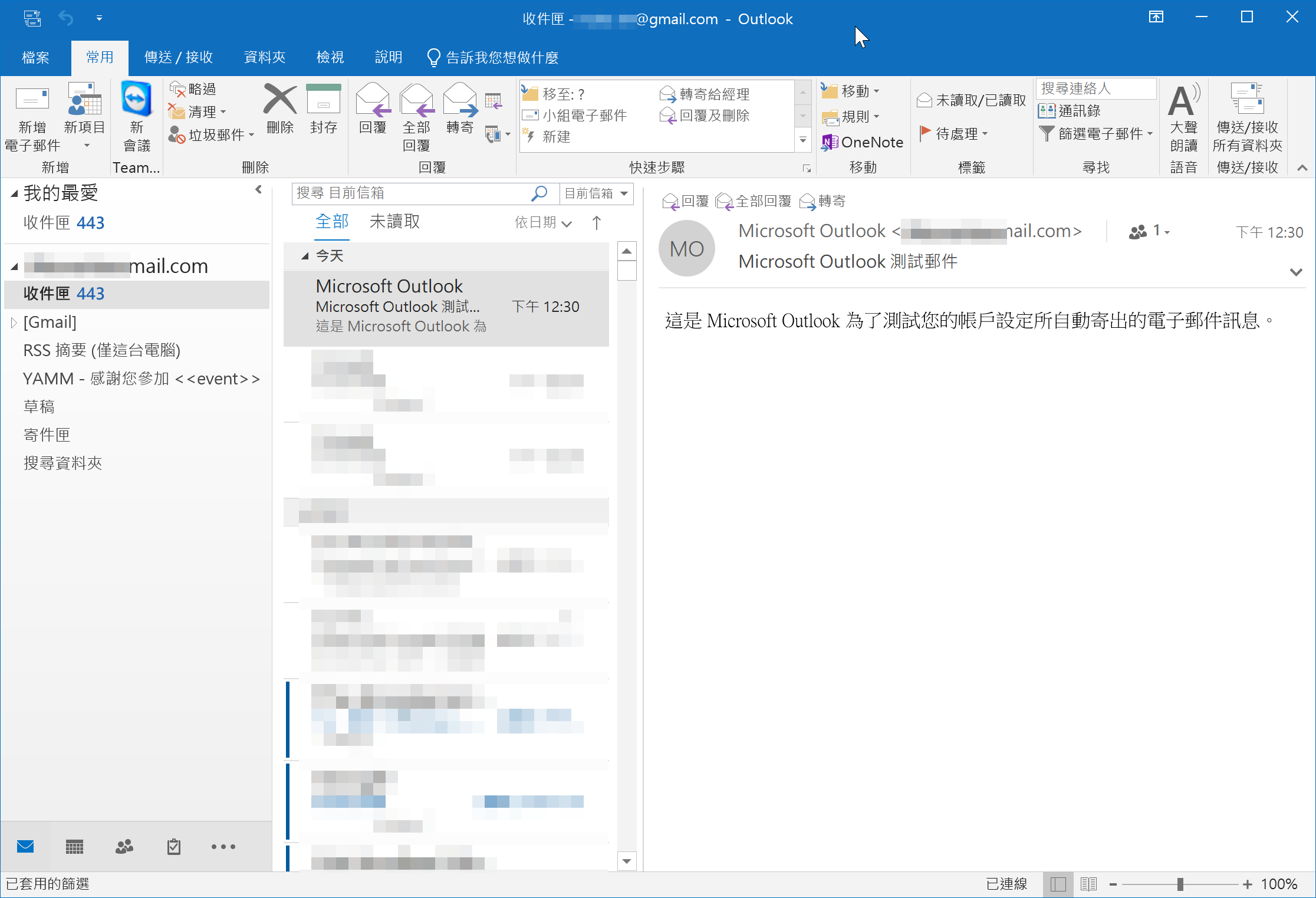Open the Follow Up flag menu

click(954, 134)
